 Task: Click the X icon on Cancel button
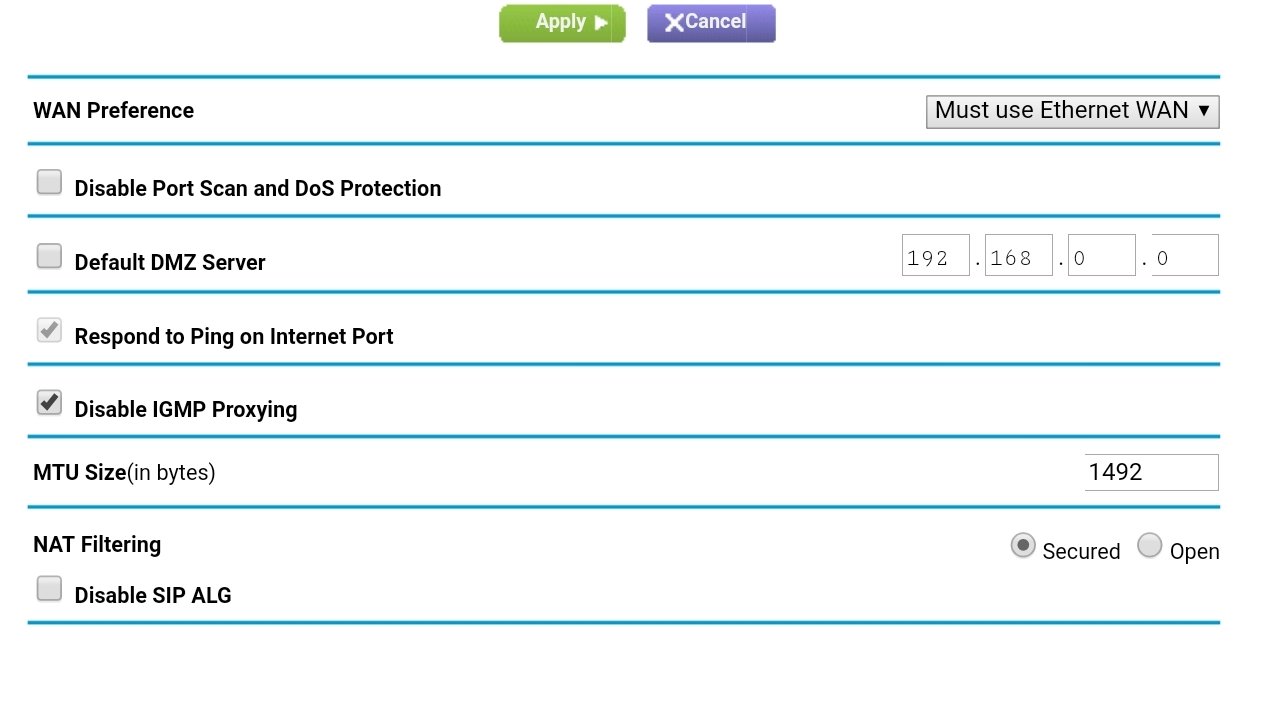[674, 23]
